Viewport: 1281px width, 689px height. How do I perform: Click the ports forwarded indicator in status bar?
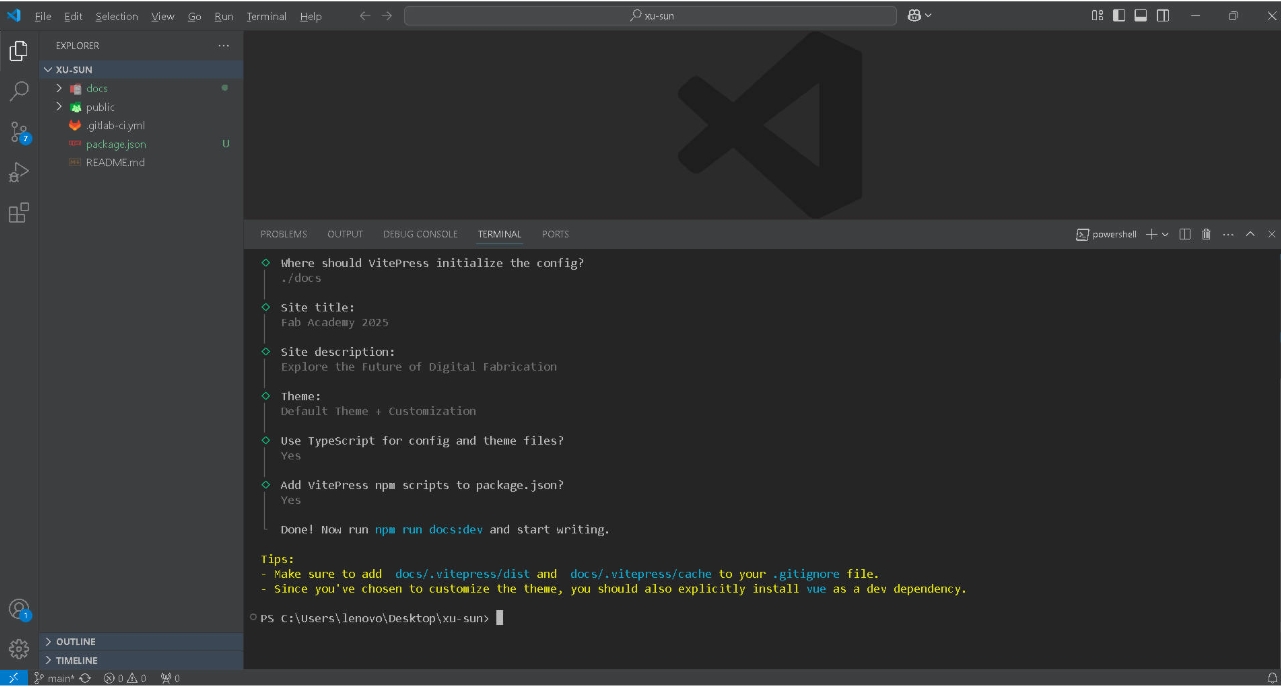point(170,678)
